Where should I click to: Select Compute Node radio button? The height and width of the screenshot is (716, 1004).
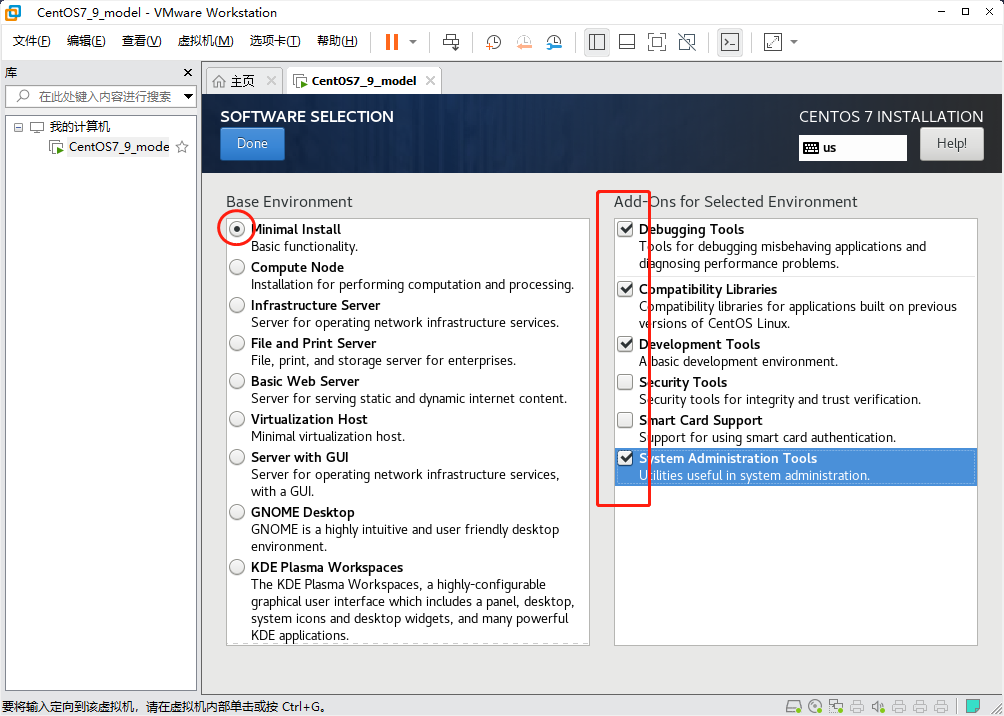point(237,267)
